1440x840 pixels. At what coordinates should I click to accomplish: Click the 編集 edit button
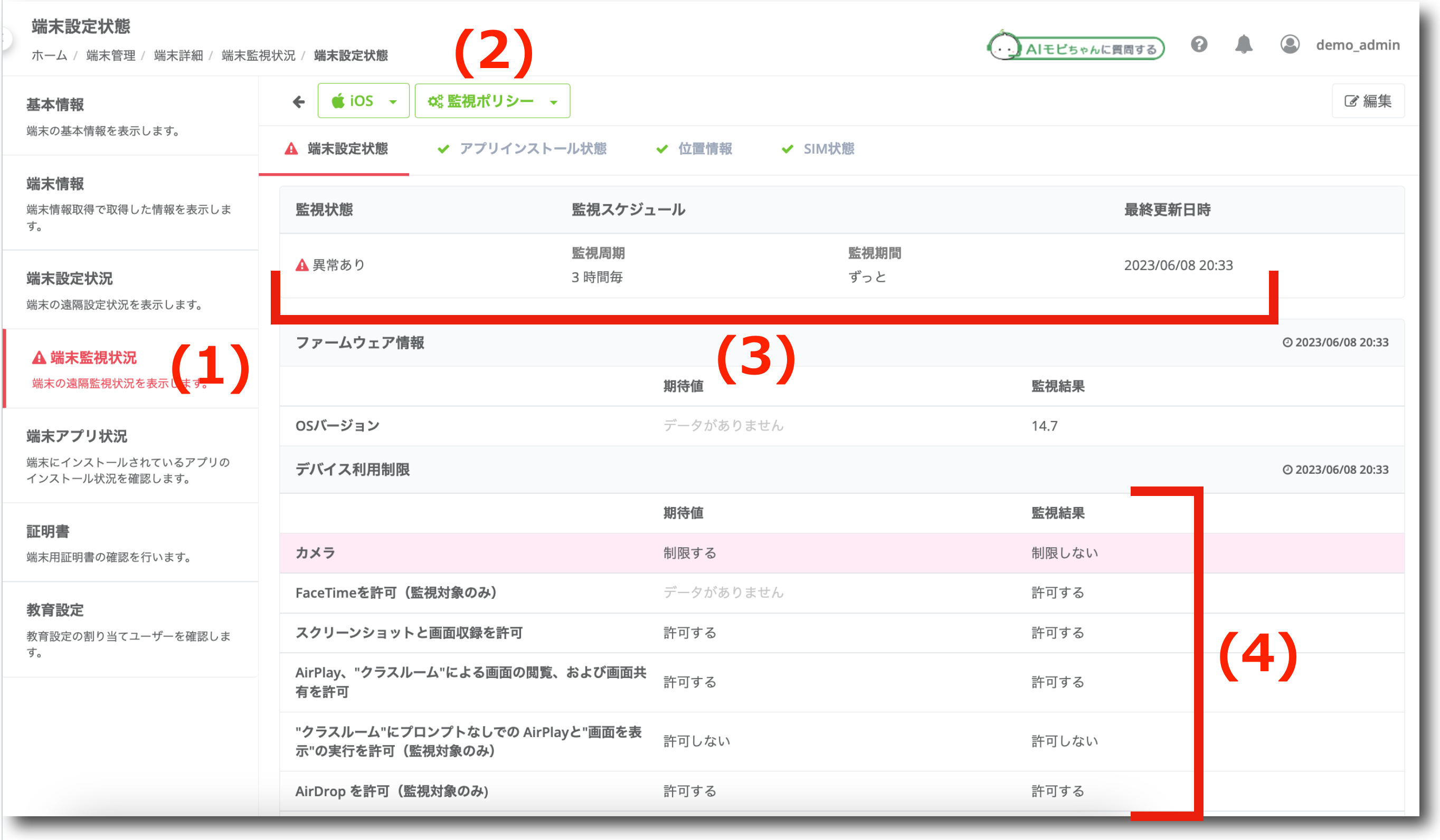1368,101
